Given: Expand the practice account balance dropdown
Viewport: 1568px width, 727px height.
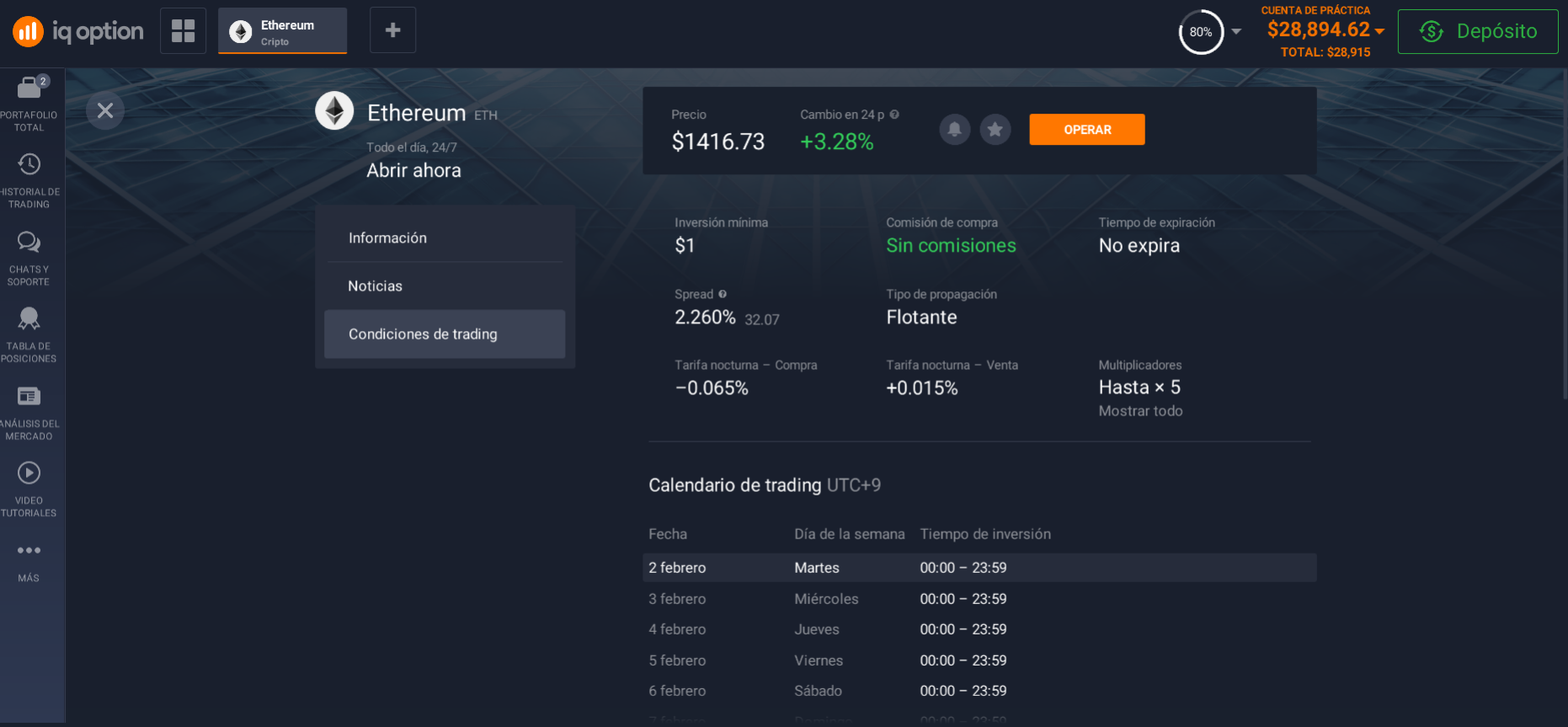Looking at the screenshot, I should point(1379,31).
